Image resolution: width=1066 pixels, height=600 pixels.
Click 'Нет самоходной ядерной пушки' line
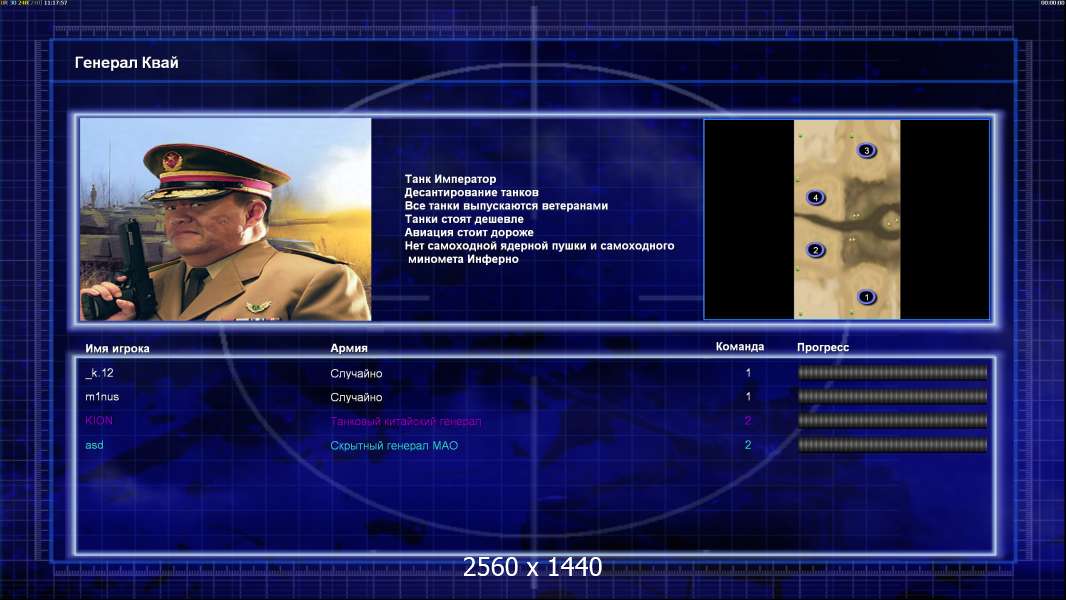pos(539,246)
